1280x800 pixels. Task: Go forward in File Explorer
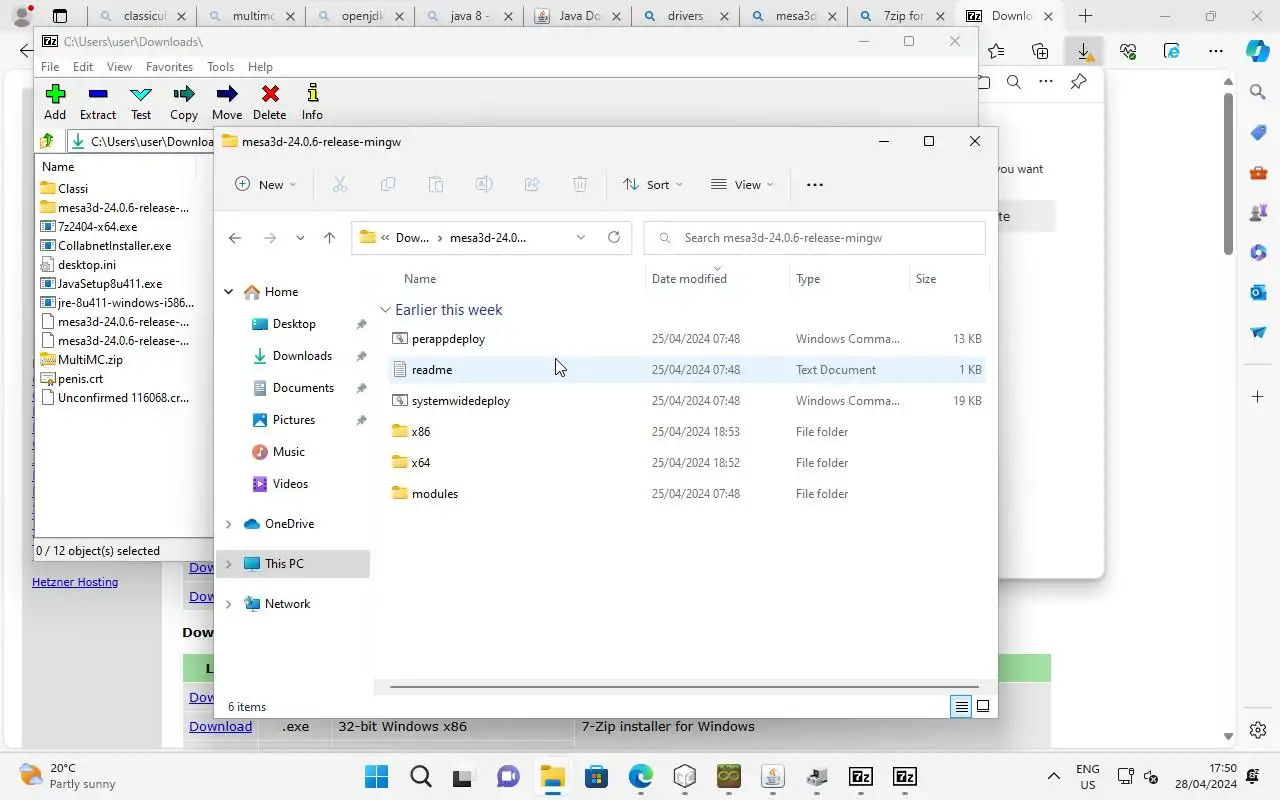click(269, 238)
